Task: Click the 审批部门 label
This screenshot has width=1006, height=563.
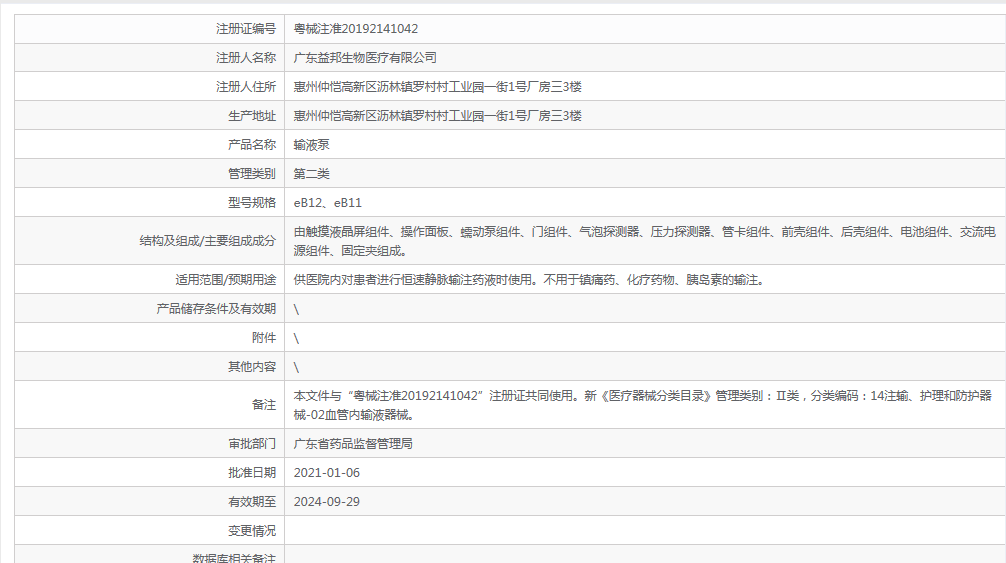Action: [x=252, y=444]
